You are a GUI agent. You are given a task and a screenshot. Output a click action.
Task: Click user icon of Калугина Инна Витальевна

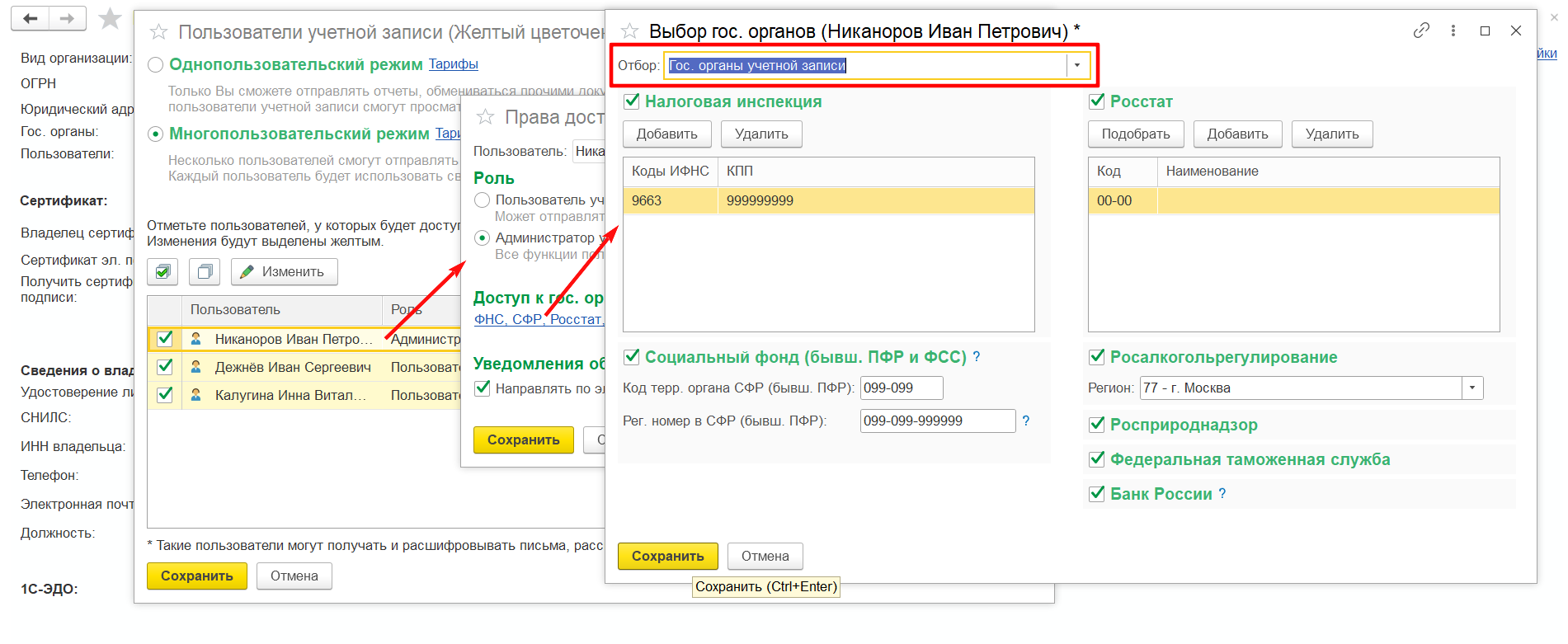196,394
